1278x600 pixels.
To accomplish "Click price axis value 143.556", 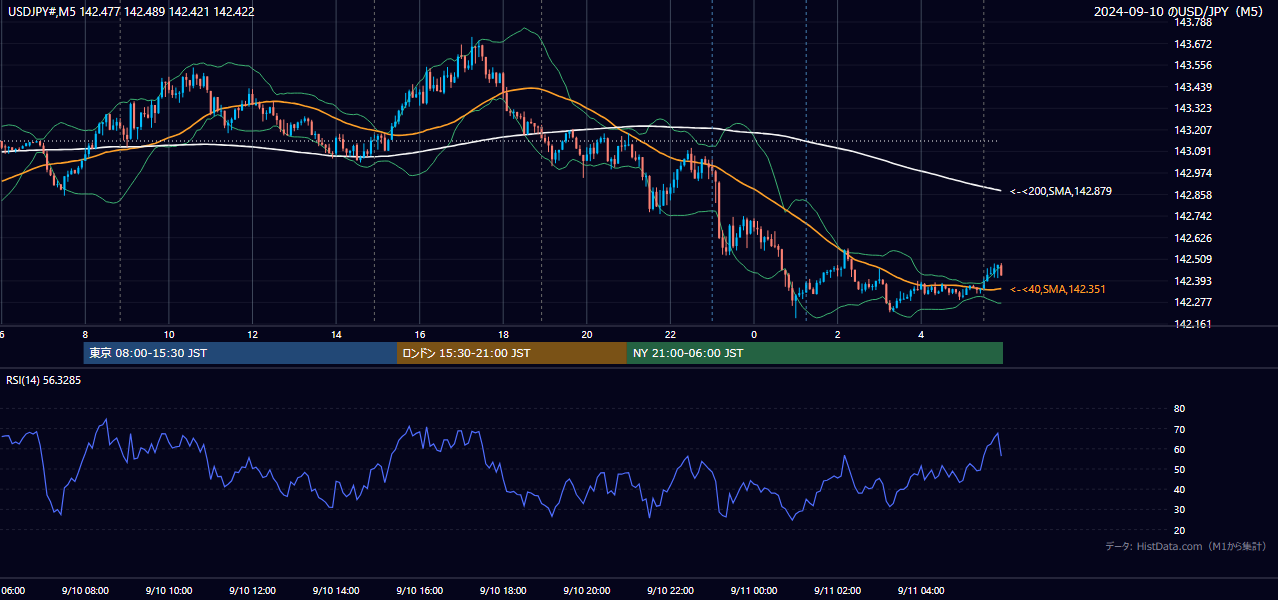I will click(1194, 65).
